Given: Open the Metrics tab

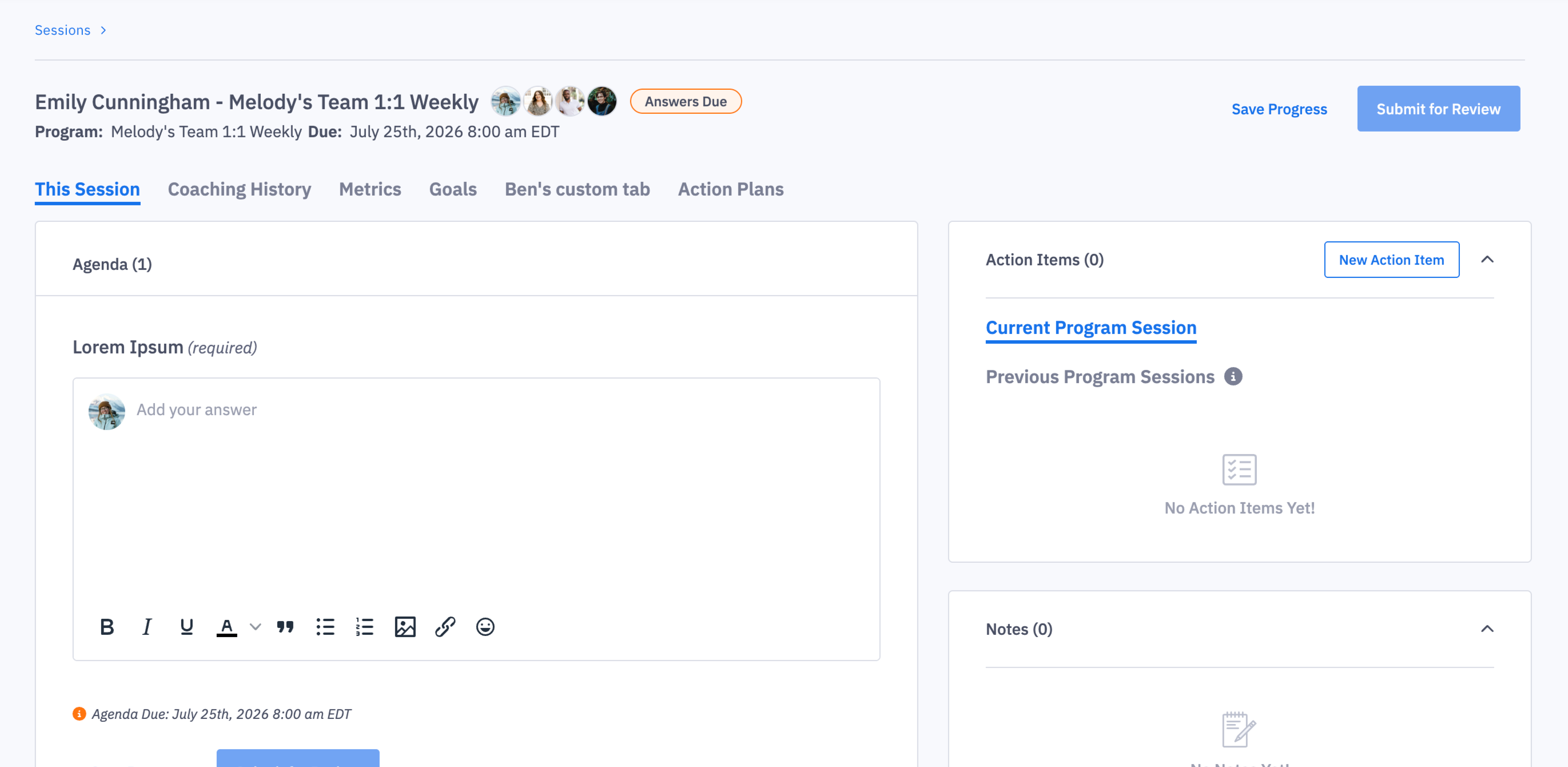Looking at the screenshot, I should coord(370,189).
